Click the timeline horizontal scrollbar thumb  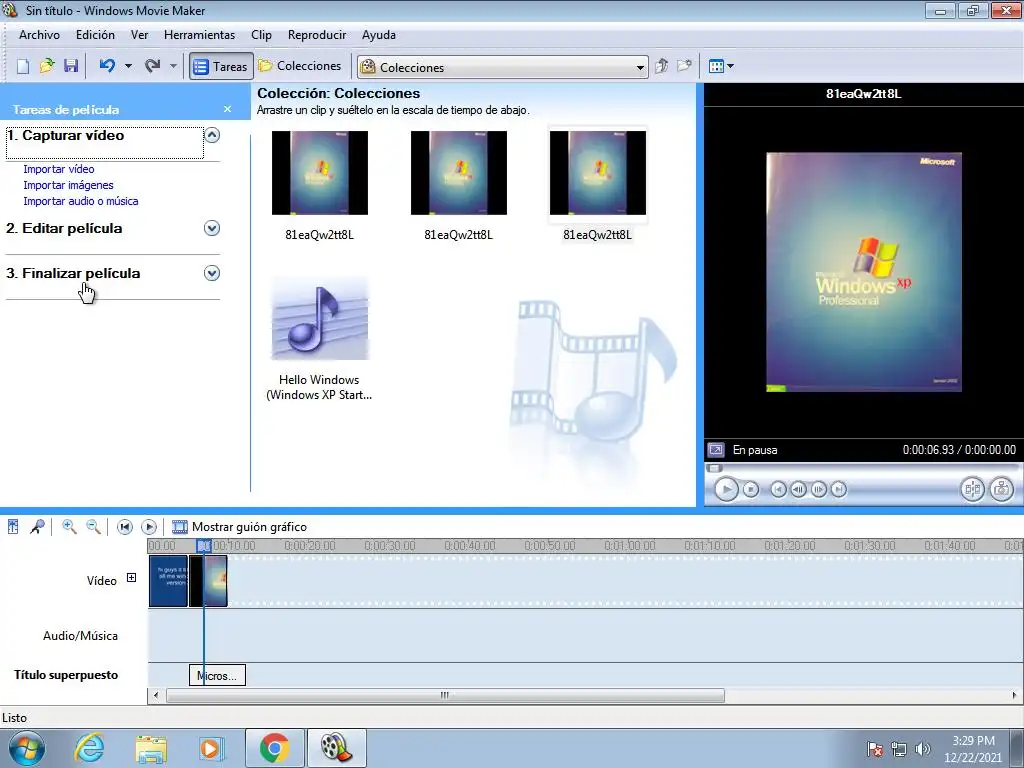[x=445, y=696]
